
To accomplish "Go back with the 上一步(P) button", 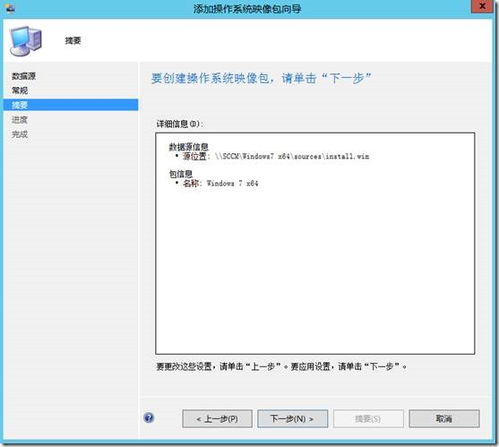I will pos(217,419).
